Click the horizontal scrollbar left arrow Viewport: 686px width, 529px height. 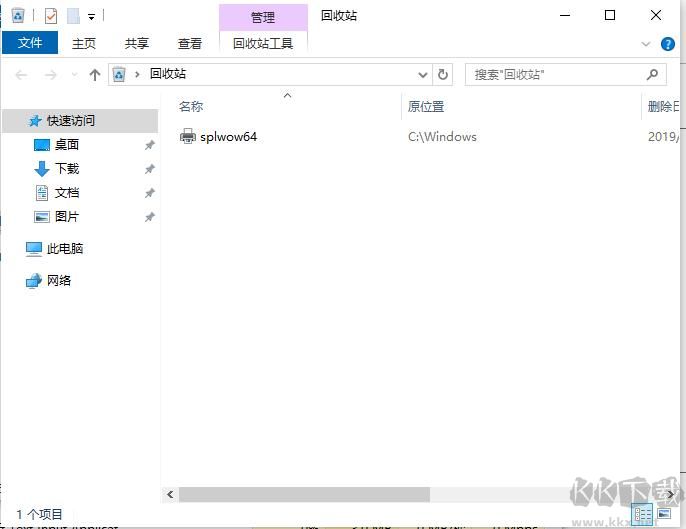coord(170,495)
